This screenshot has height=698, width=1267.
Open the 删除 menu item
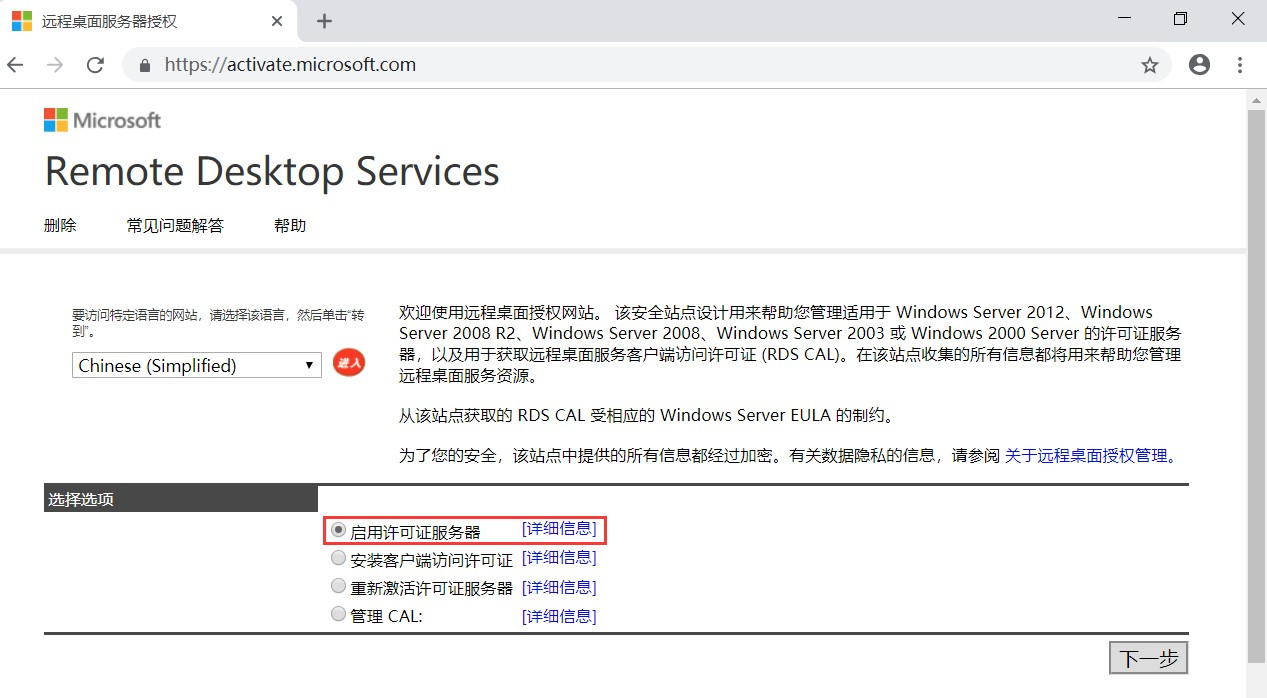60,225
